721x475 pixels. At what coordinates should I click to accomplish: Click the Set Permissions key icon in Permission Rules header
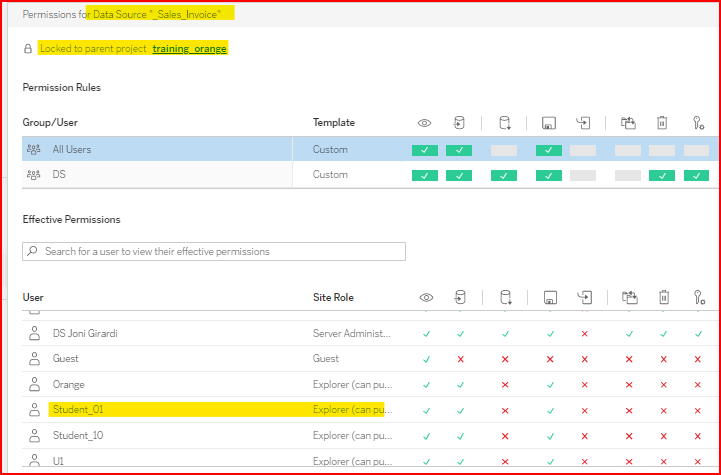pos(698,123)
